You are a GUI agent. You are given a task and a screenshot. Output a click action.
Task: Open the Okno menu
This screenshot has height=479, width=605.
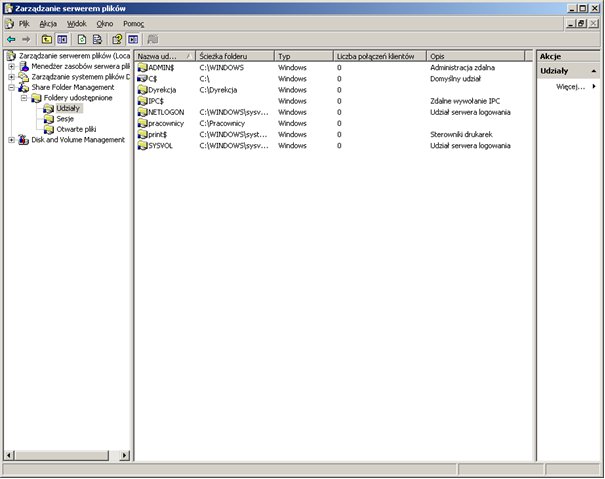[105, 24]
